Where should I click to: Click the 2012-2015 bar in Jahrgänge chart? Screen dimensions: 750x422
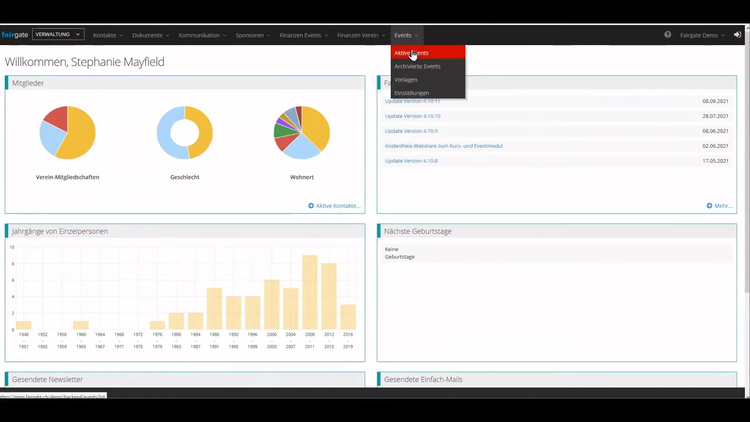(329, 296)
